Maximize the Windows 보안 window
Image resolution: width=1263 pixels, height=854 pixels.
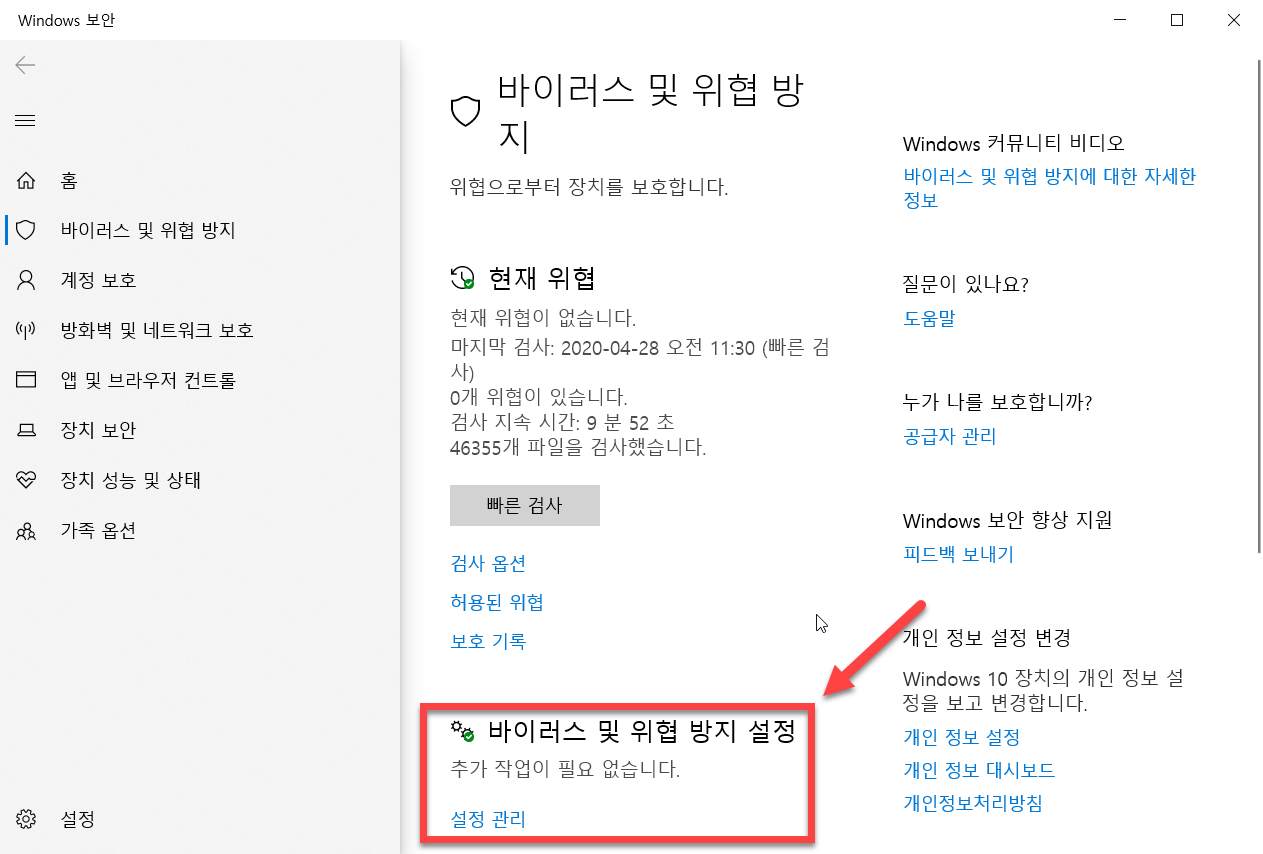click(1177, 20)
